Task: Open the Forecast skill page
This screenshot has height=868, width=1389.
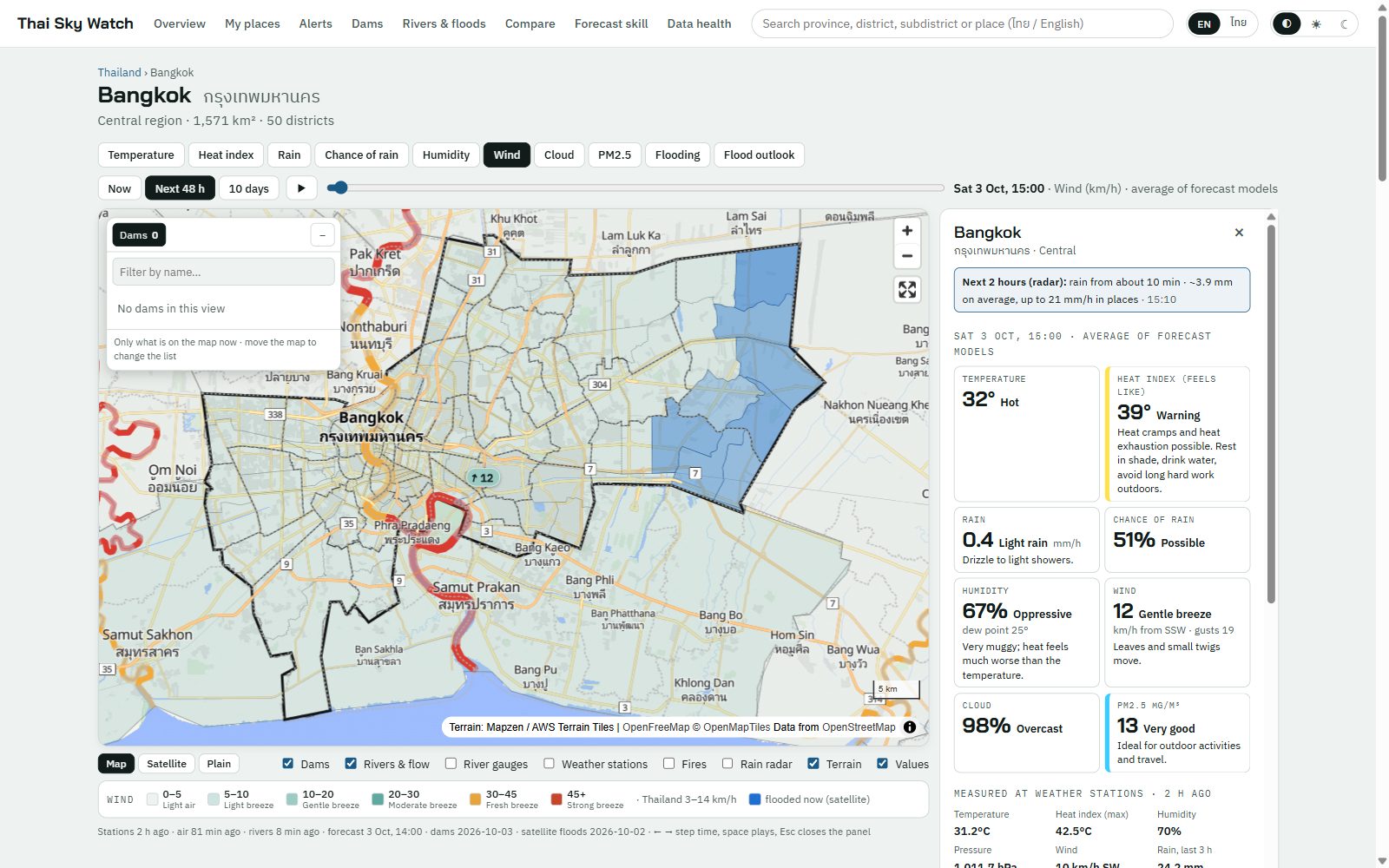Action: (611, 23)
